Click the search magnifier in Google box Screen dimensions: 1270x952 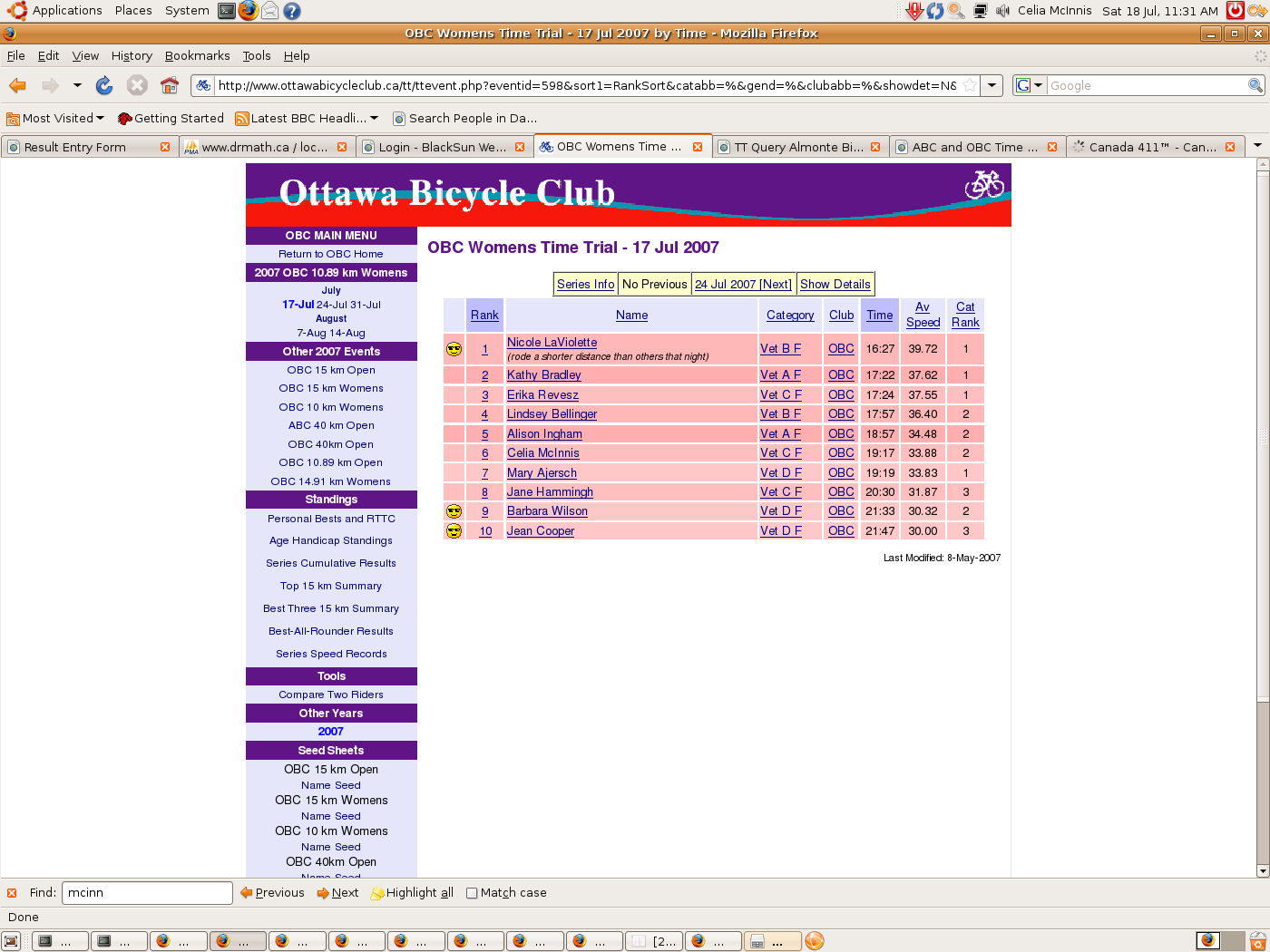click(x=1255, y=85)
